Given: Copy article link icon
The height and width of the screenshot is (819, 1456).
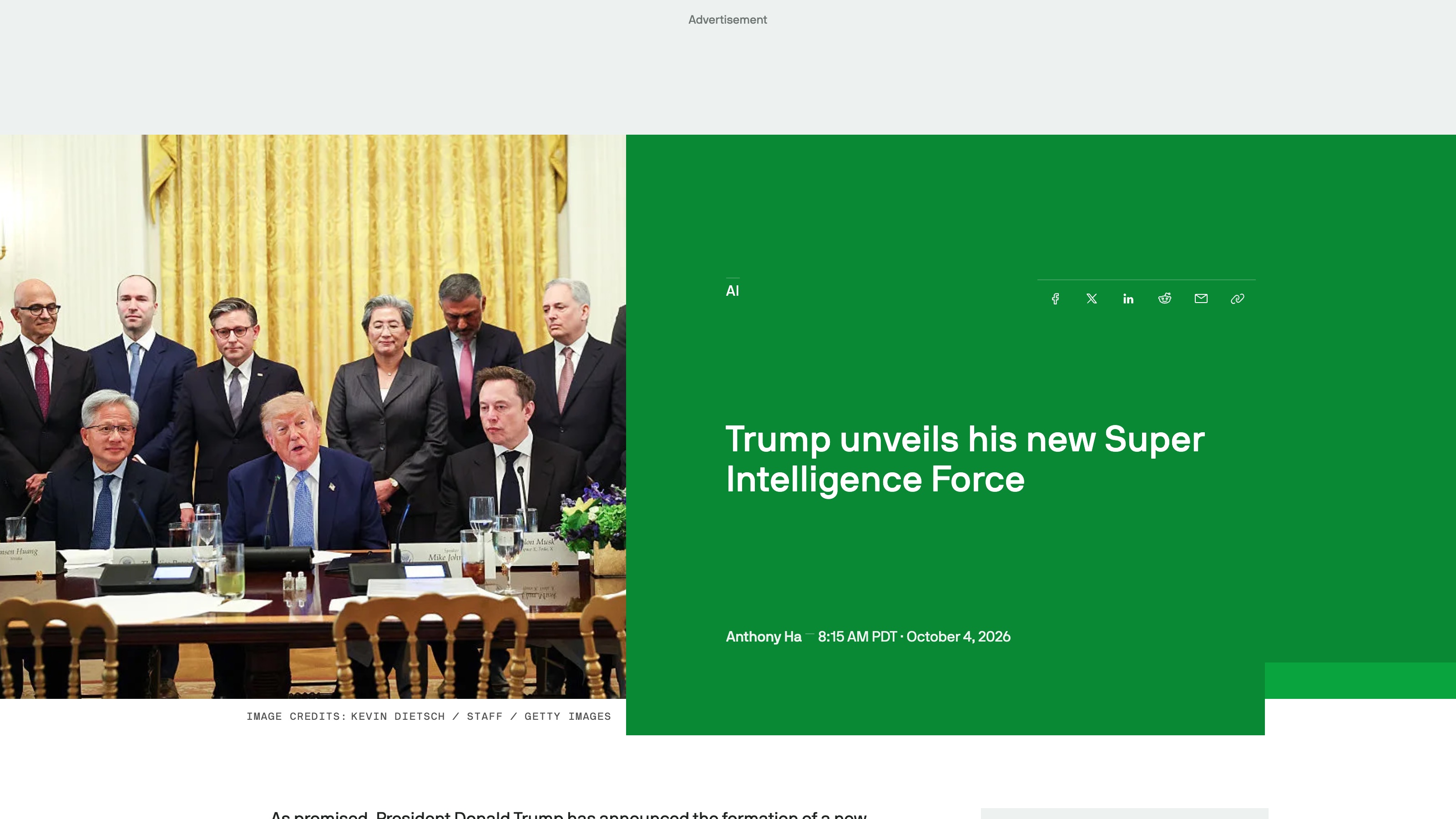Looking at the screenshot, I should [1237, 299].
